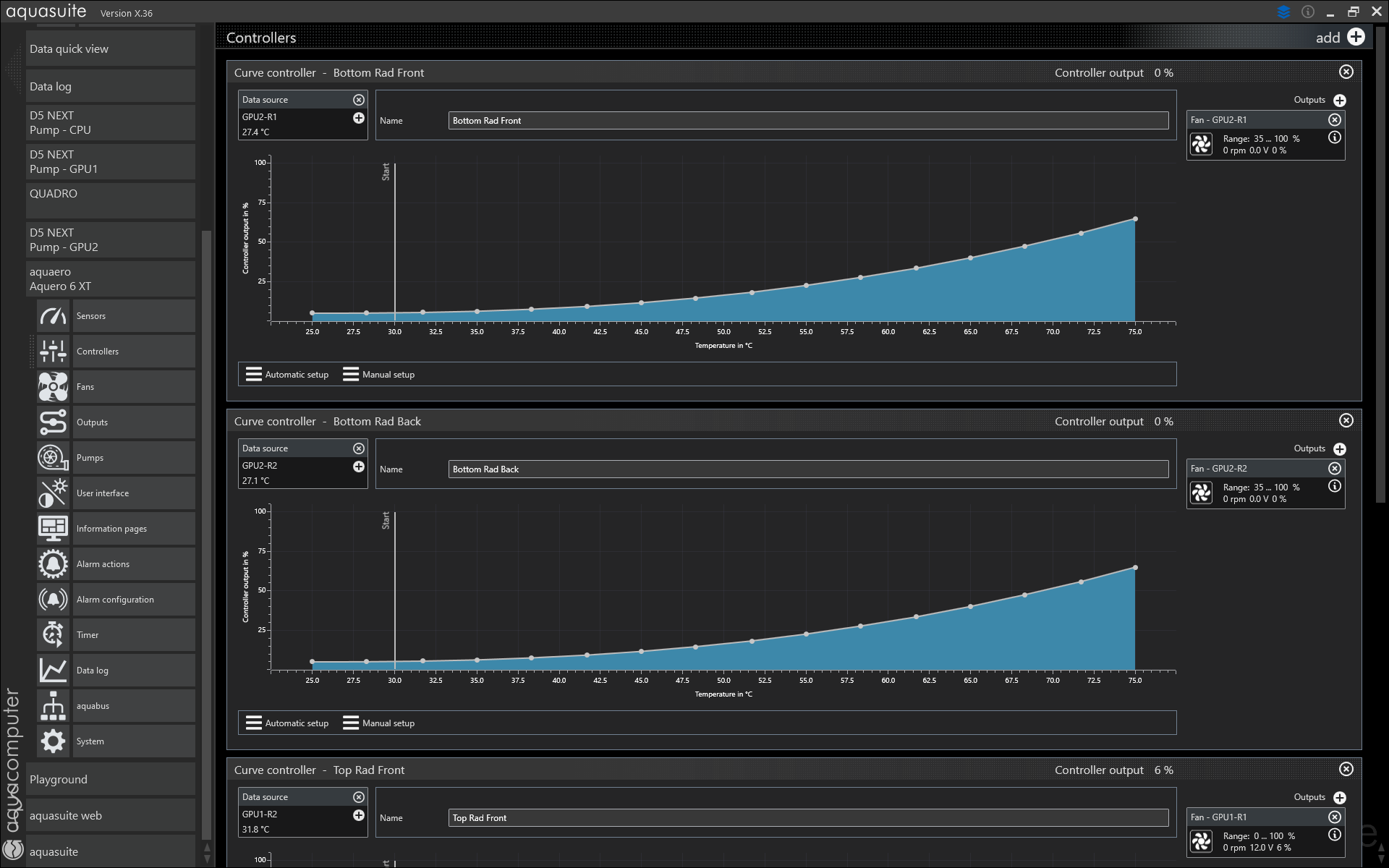
Task: Open Automatic setup for Bottom Rad Front
Action: click(287, 374)
